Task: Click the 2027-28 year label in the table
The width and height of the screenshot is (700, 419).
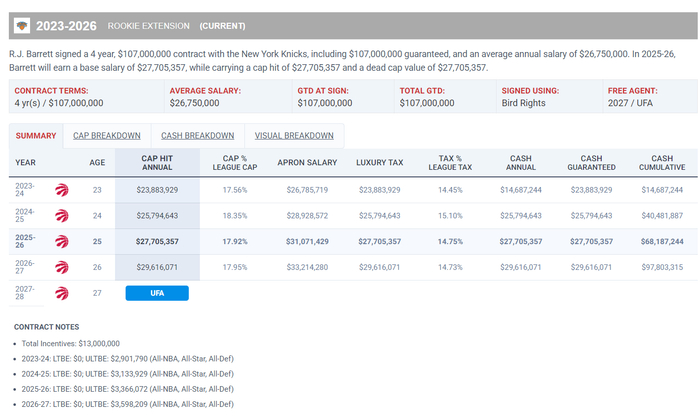Action: [25, 293]
